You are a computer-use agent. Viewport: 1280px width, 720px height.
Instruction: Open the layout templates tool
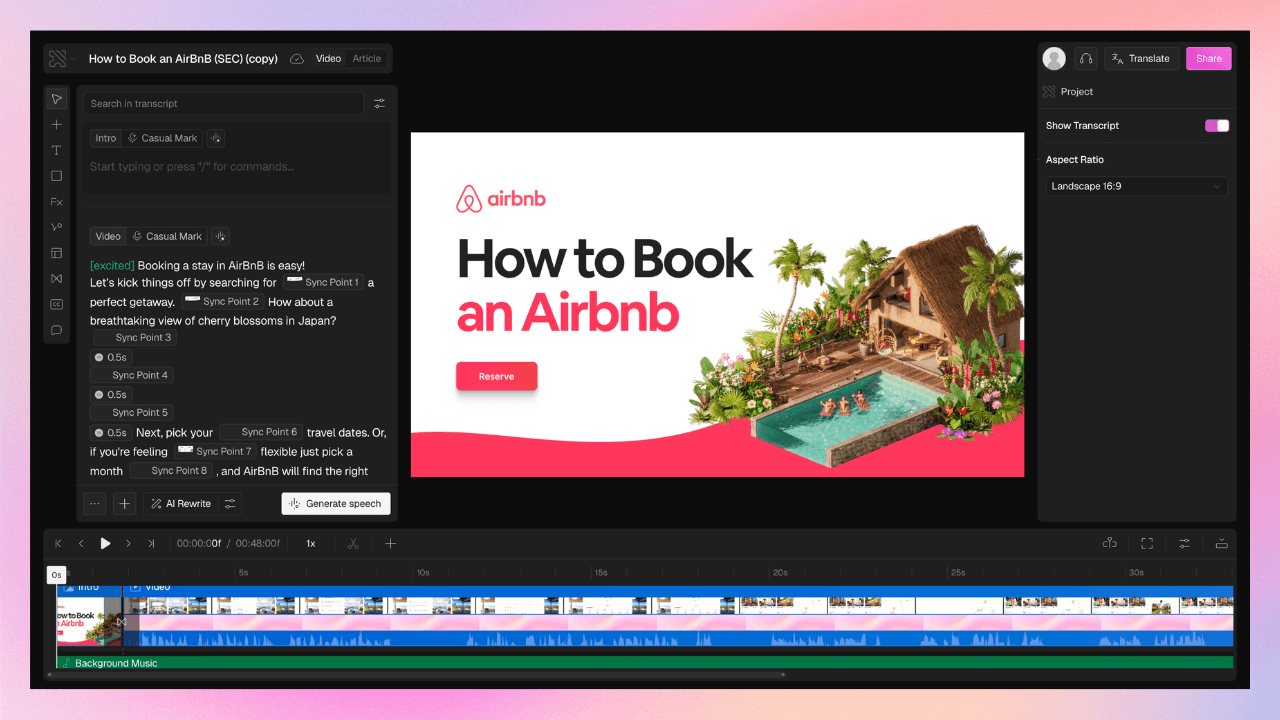[57, 253]
